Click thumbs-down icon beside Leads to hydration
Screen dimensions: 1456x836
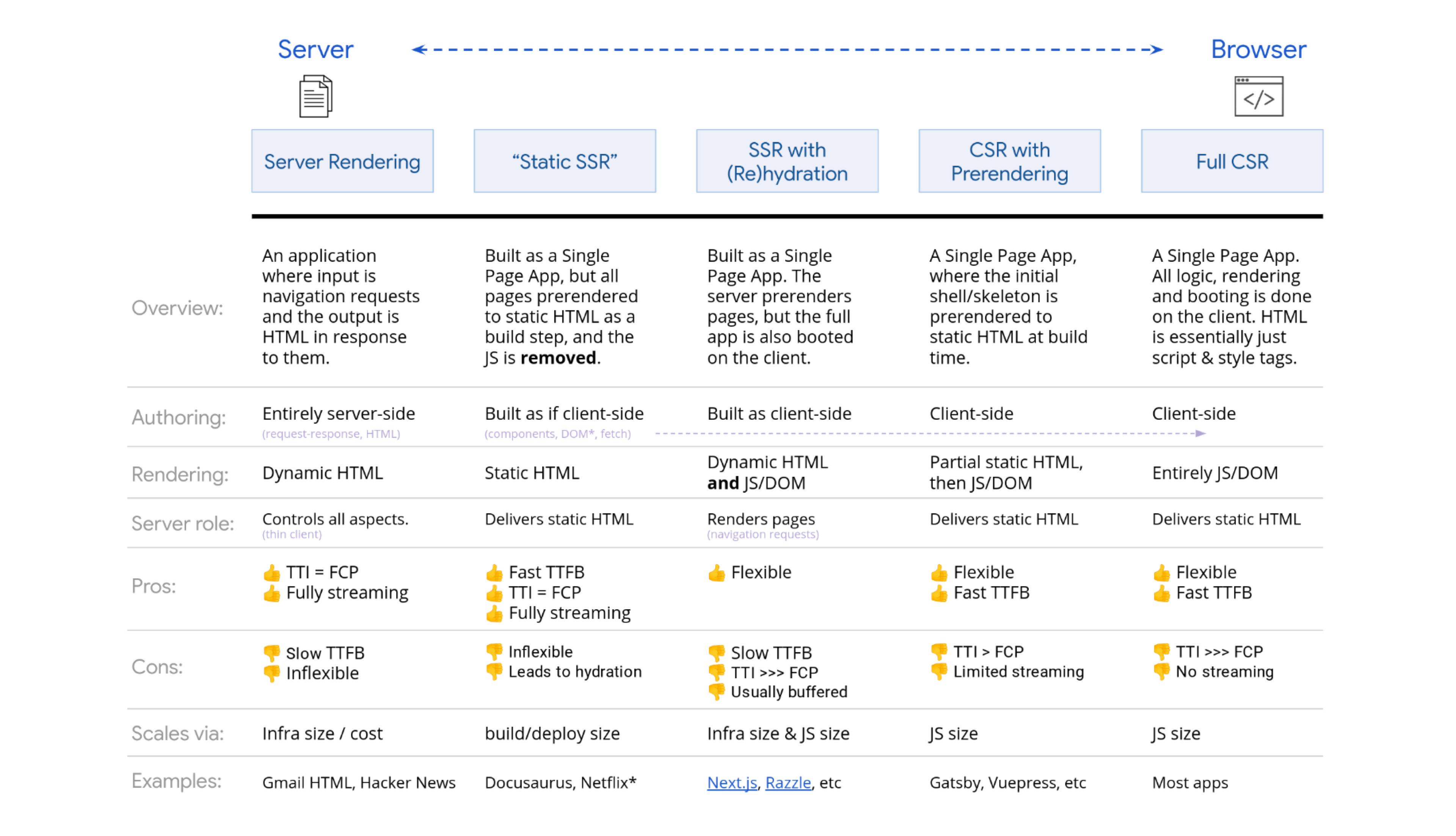494,671
